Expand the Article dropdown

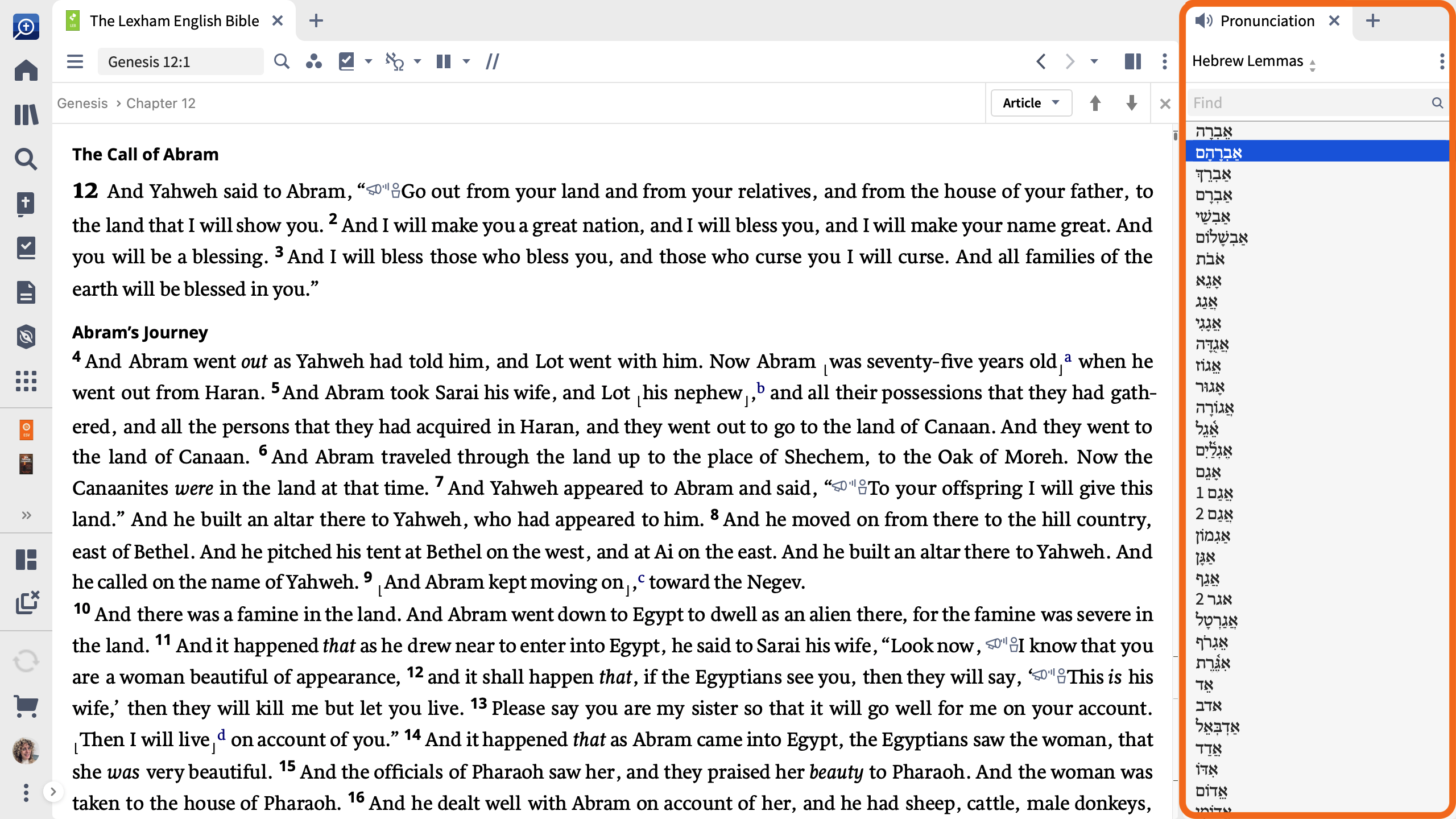(x=1031, y=103)
